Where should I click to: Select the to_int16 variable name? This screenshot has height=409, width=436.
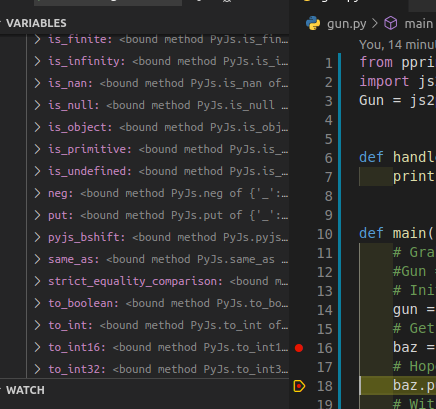77,348
